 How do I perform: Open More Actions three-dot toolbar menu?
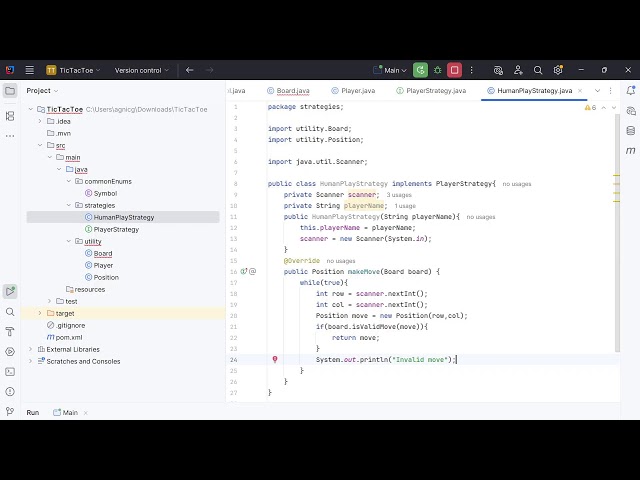tap(471, 70)
